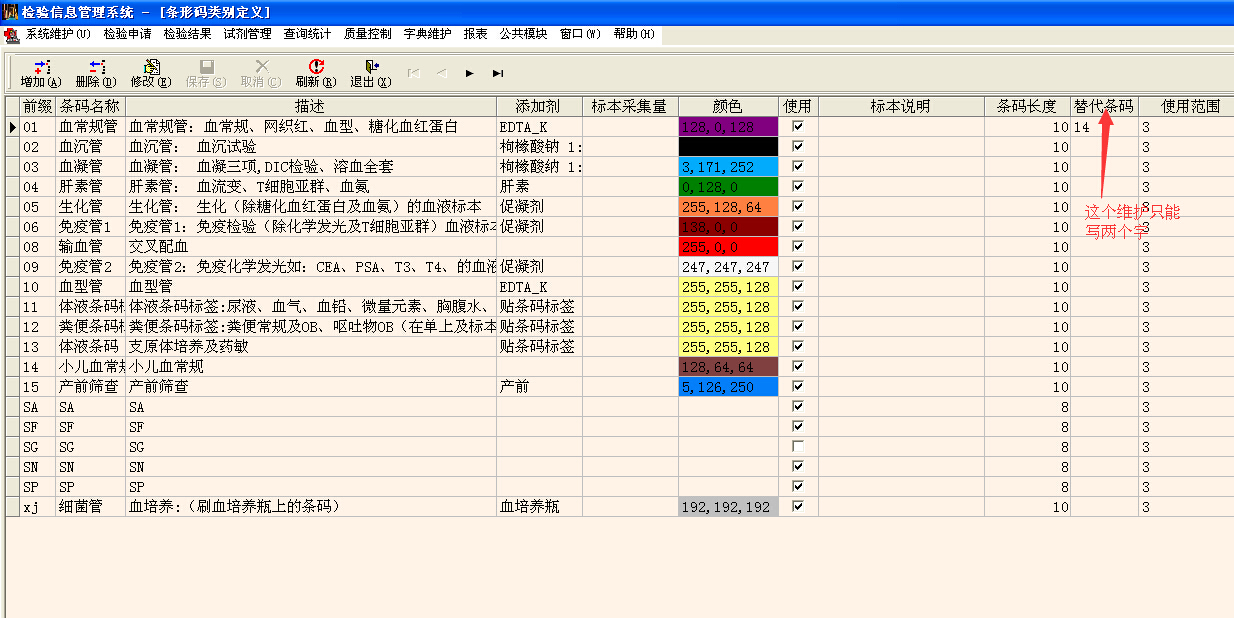Viewport: 1234px width, 618px height.
Task: Click the gray 192,192,192 color cell
Action: (728, 507)
